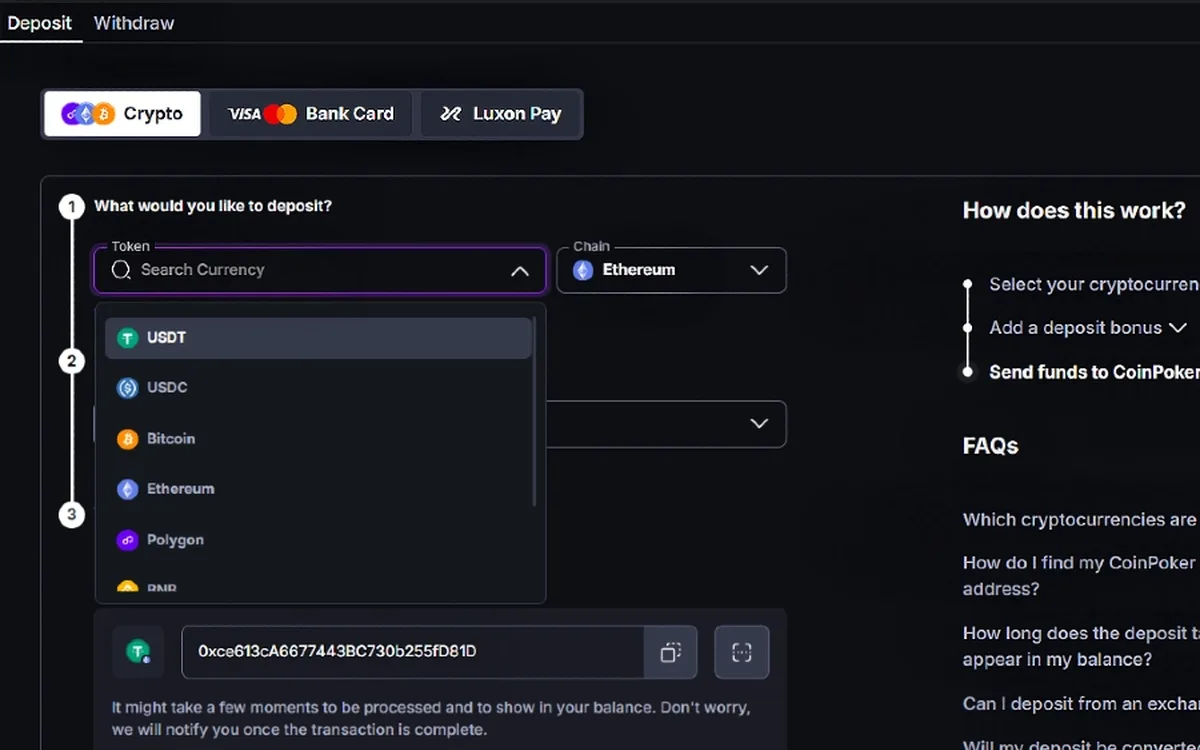
Task: Open the Chain dropdown showing Ethereum
Action: pyautogui.click(x=671, y=270)
